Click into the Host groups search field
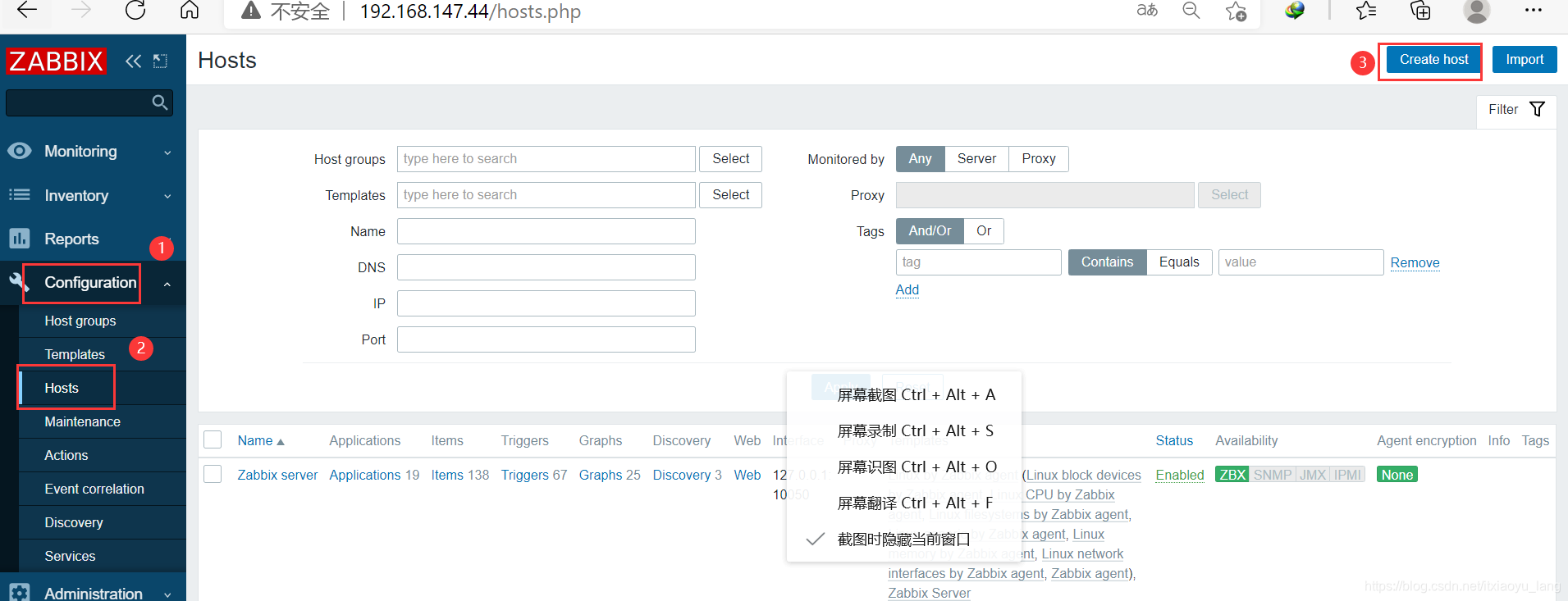This screenshot has height=601, width=1568. tap(546, 158)
